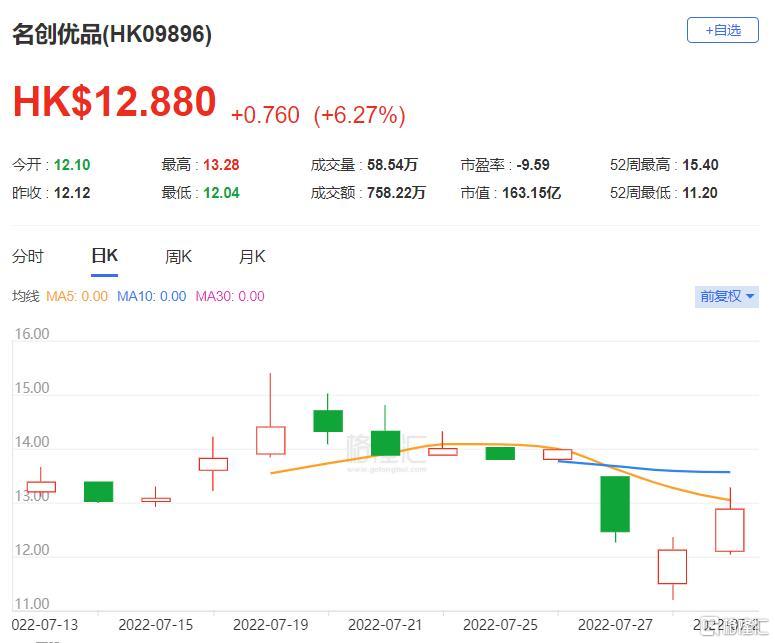This screenshot has height=643, width=775.
Task: Click the 市盈率 value -9.59
Action: tap(533, 165)
